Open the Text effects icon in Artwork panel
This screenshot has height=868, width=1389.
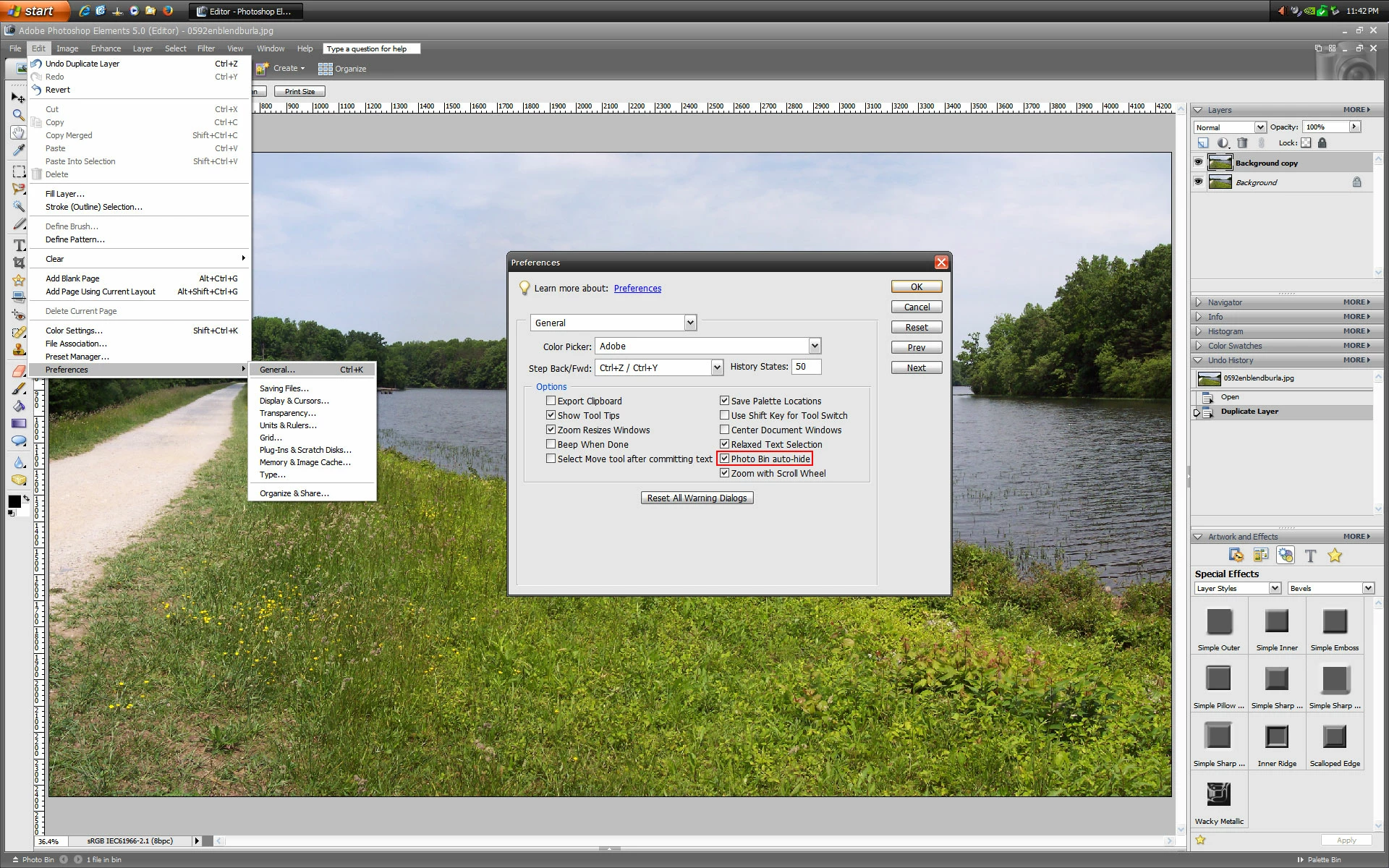coord(1310,556)
